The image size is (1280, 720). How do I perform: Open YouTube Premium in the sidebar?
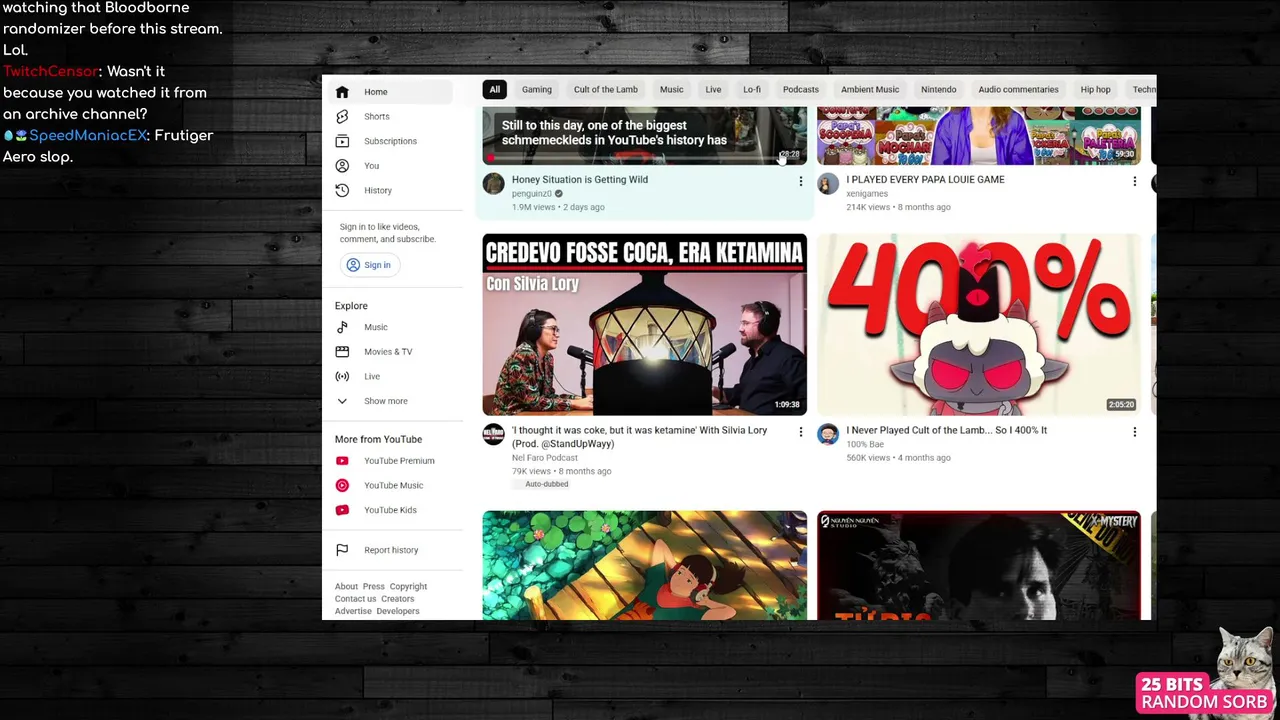click(x=390, y=461)
